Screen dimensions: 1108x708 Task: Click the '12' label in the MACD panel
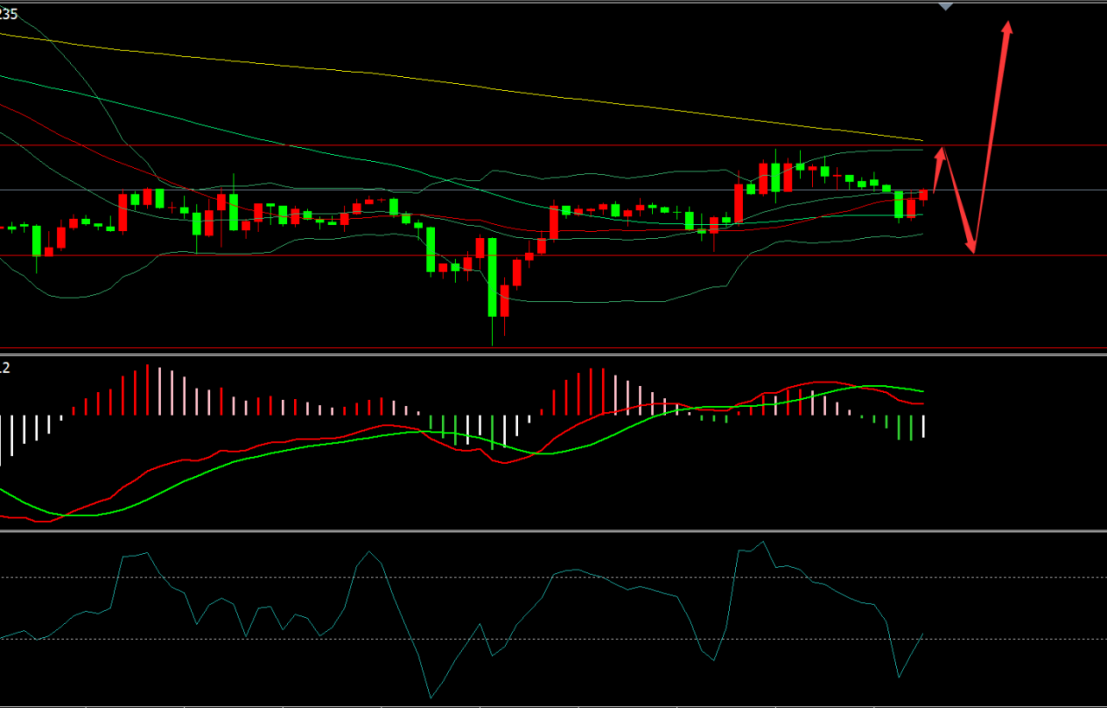click(x=4, y=367)
